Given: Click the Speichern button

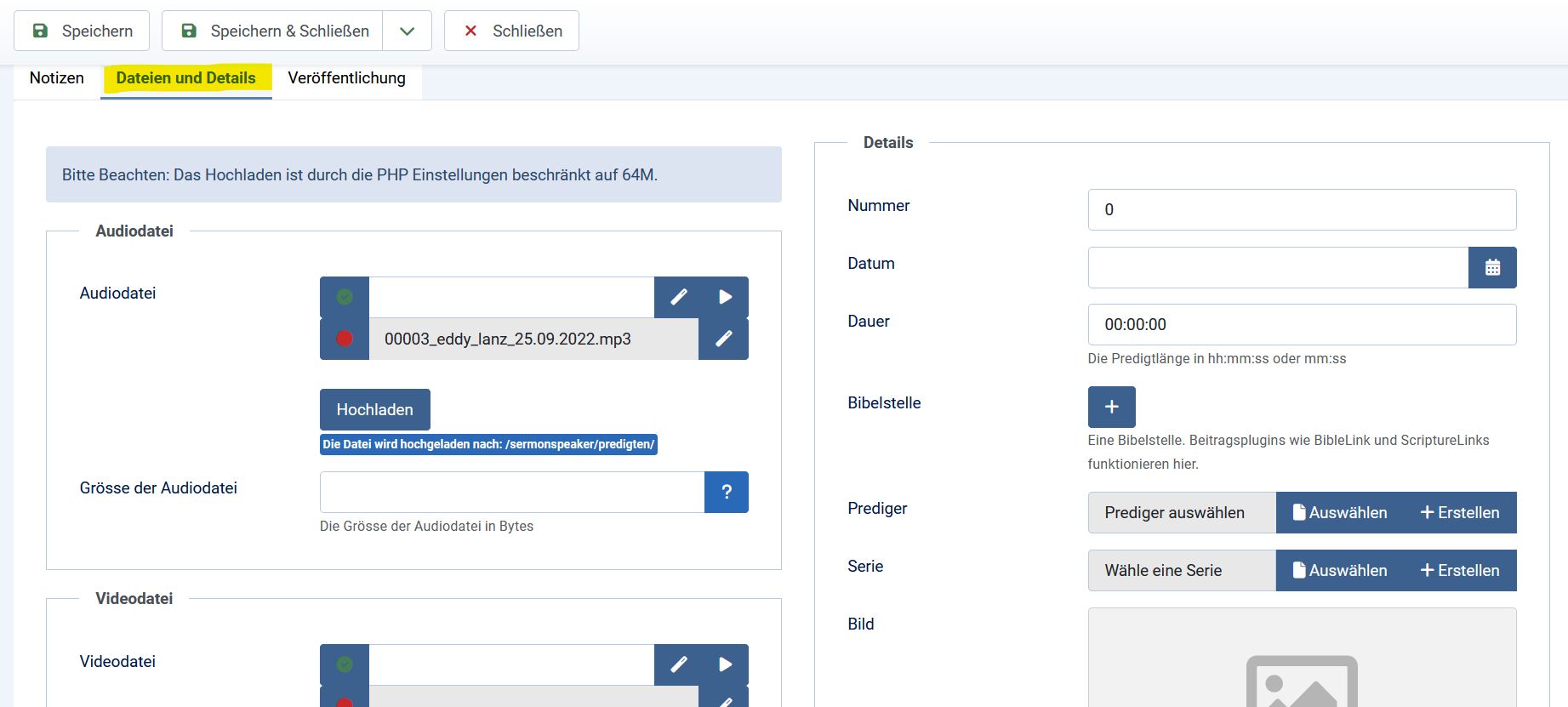Looking at the screenshot, I should click(x=82, y=31).
